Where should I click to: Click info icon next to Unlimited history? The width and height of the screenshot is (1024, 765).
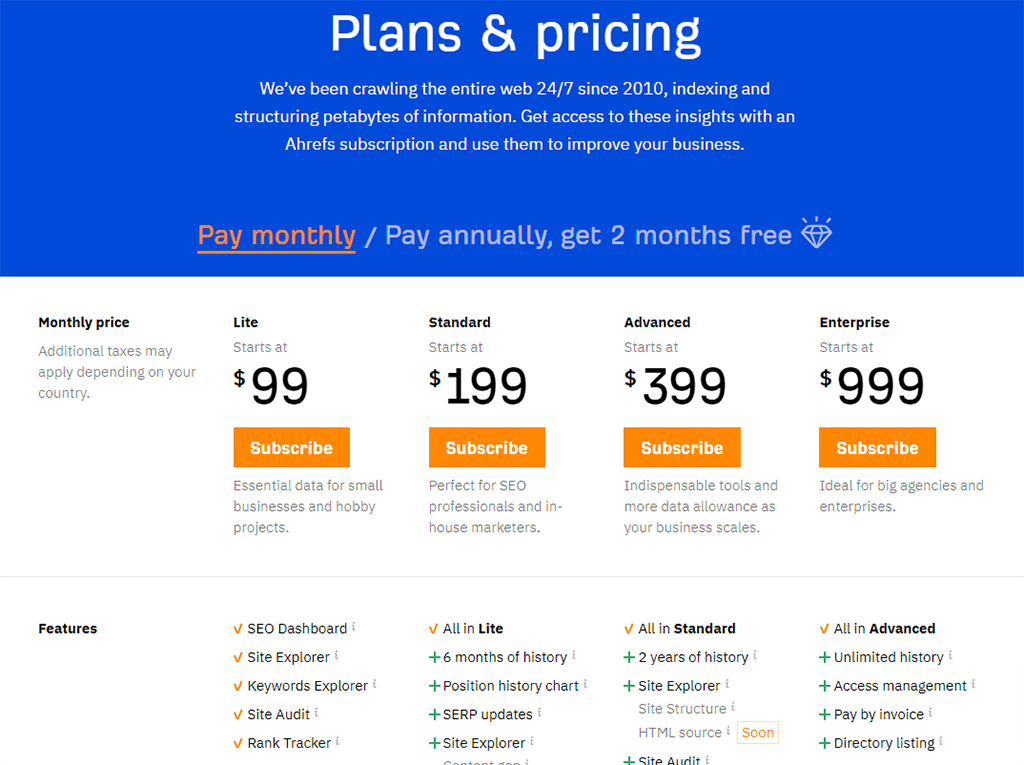coord(950,655)
